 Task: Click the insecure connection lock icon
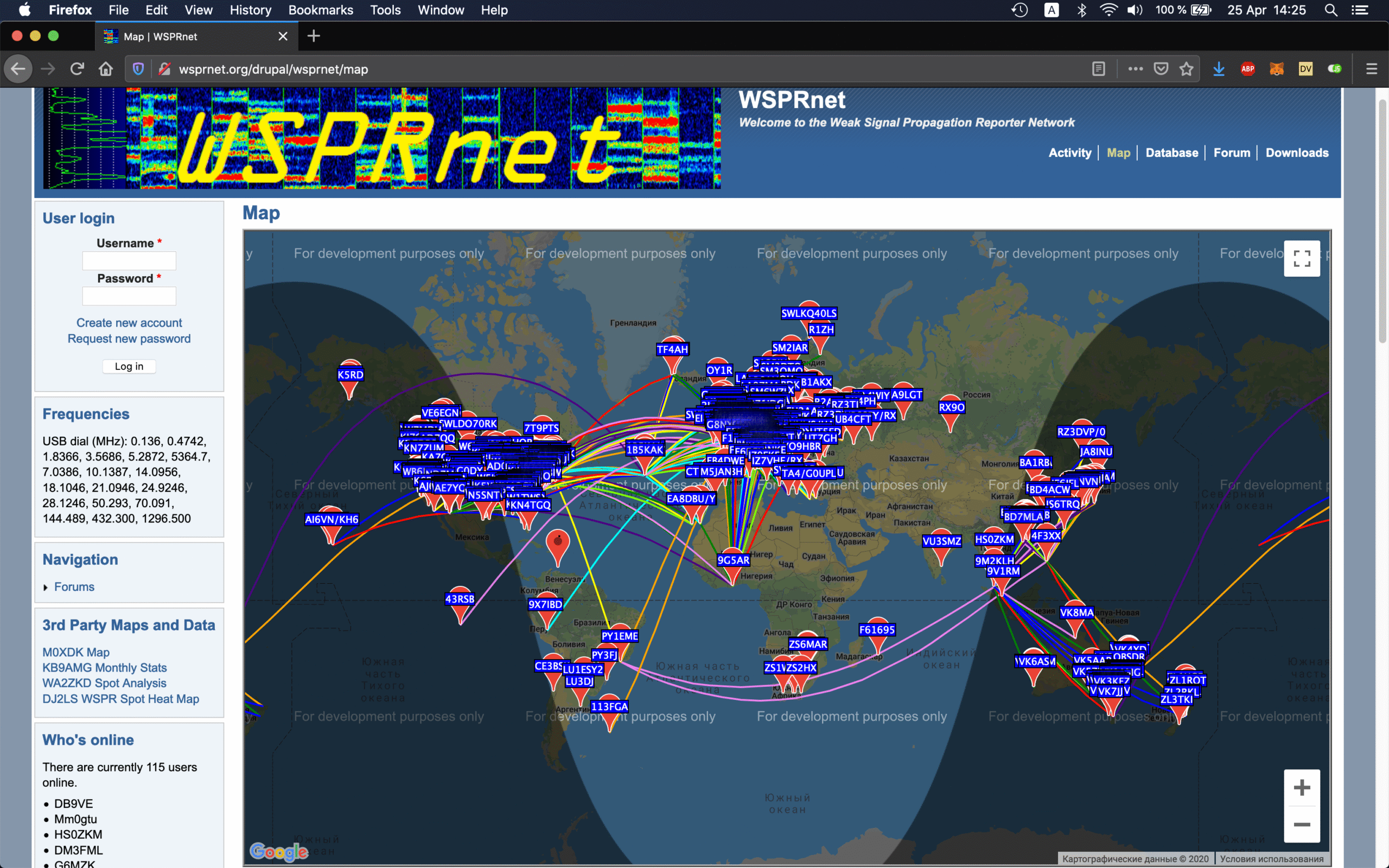165,69
